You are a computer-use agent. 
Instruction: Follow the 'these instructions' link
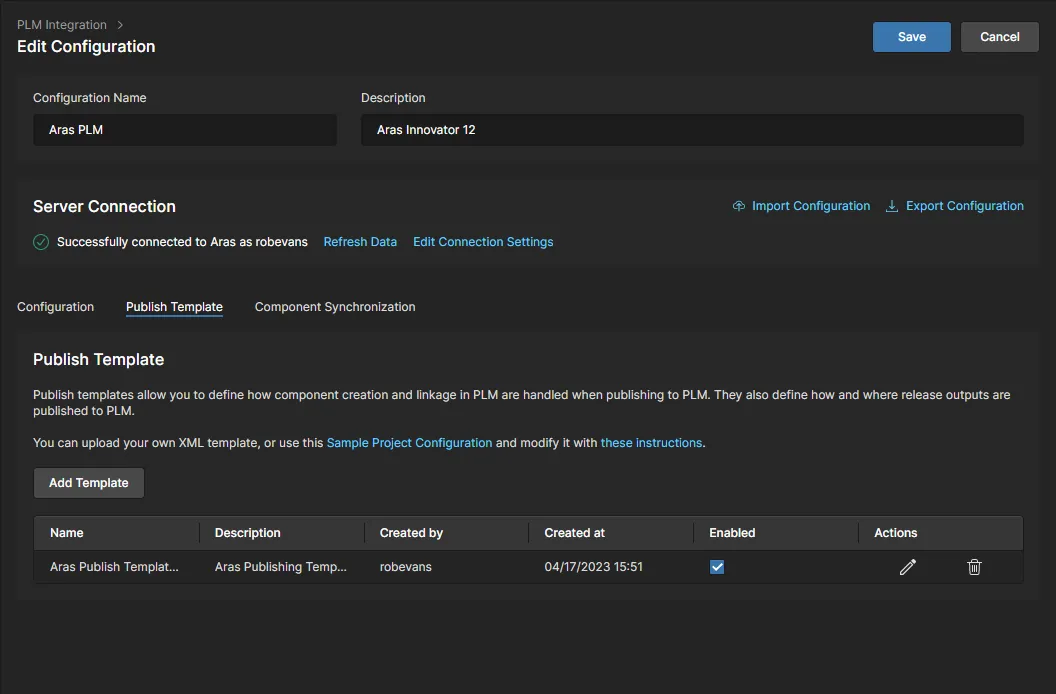tap(651, 443)
